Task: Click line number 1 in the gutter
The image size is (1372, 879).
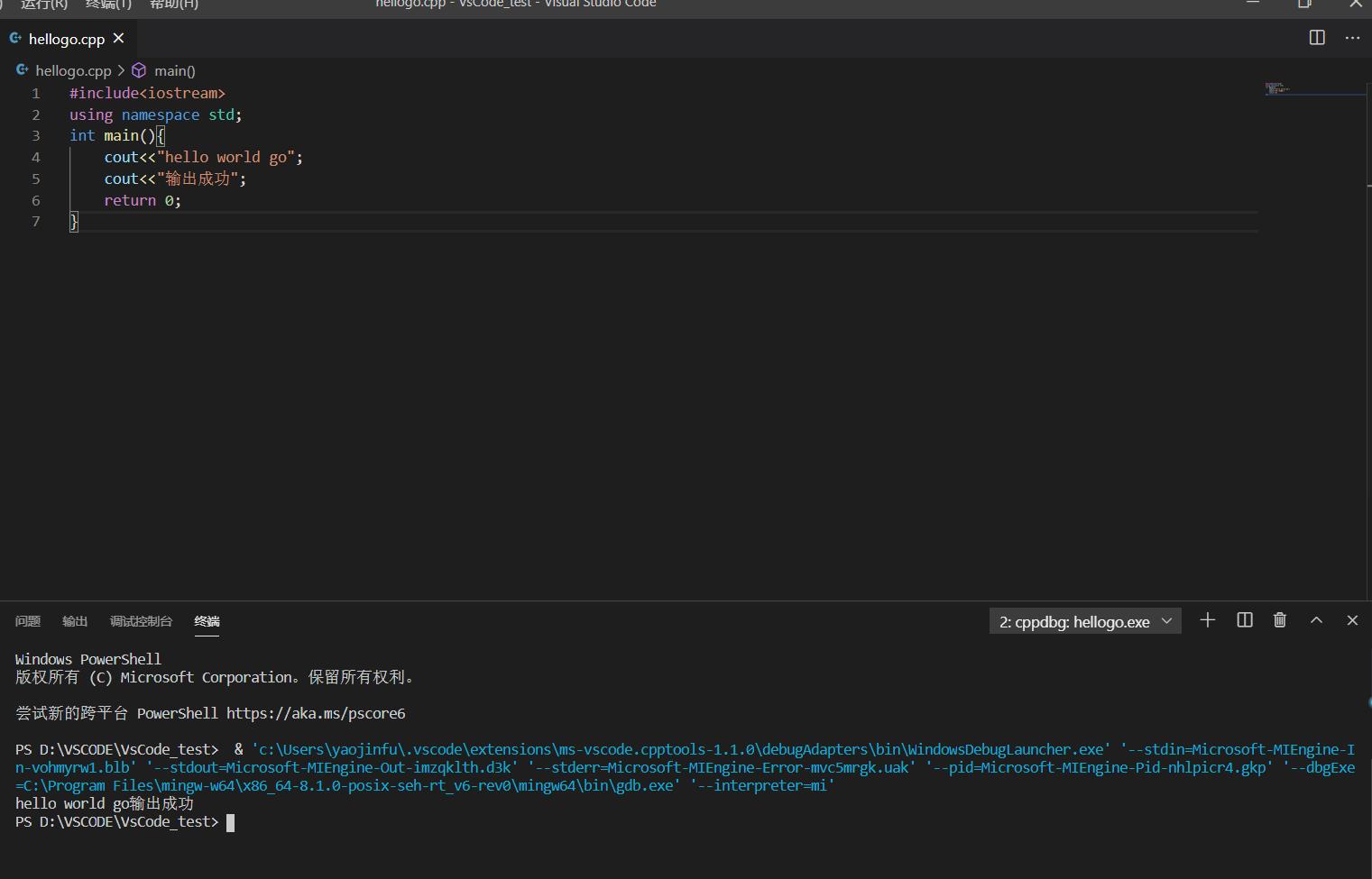Action: click(36, 93)
